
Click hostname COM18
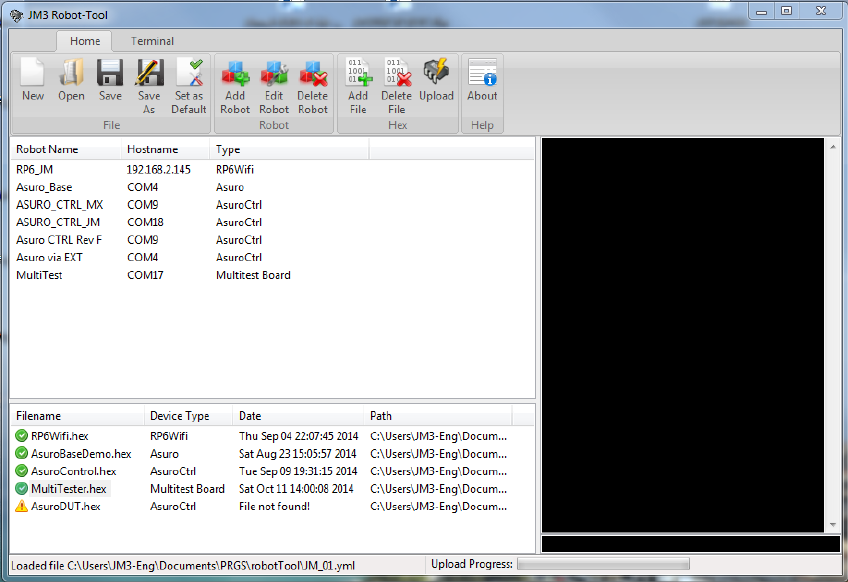[x=145, y=222]
